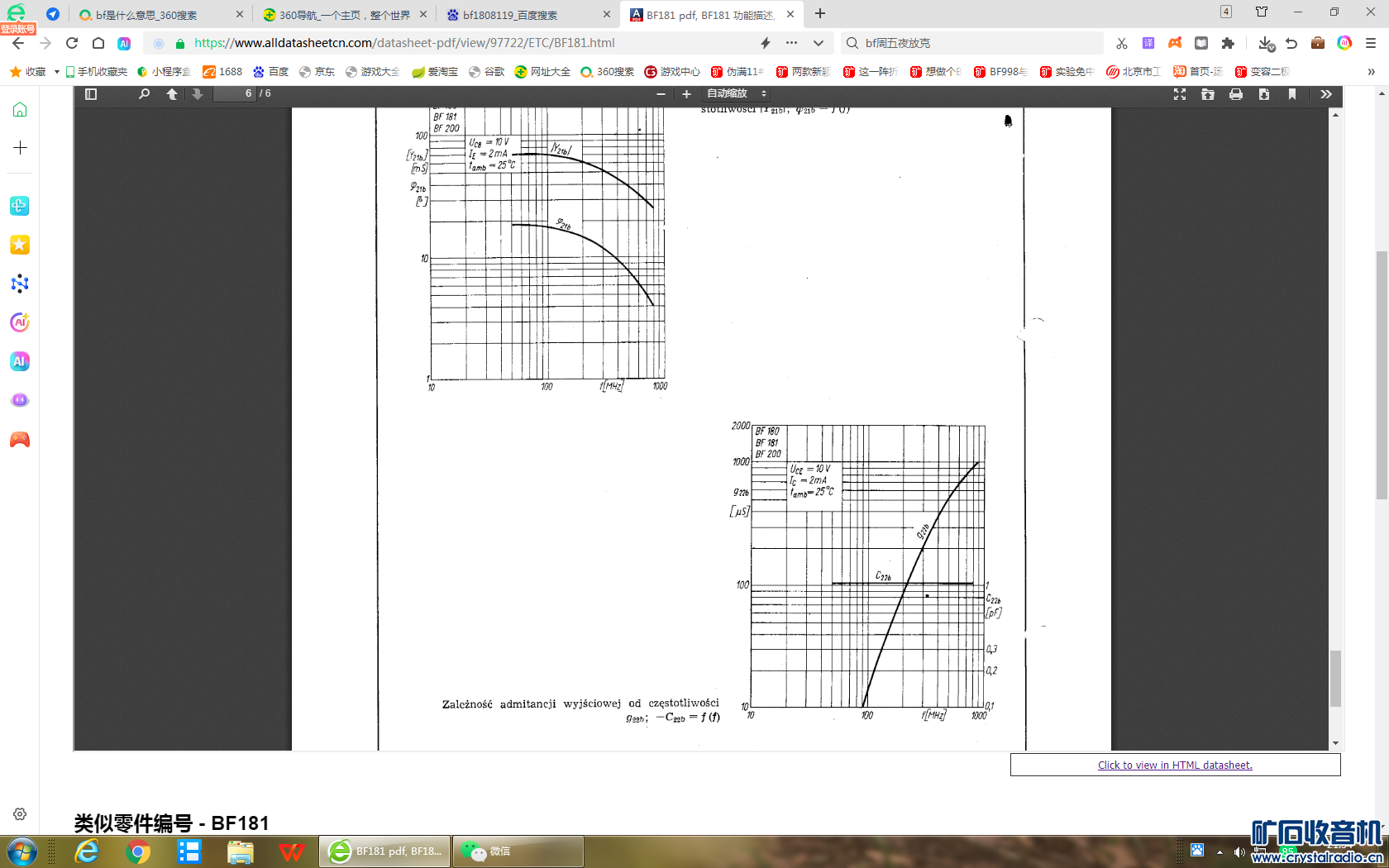The width and height of the screenshot is (1389, 868).
Task: Open the 手机收藏夹 bookmark
Action: (x=97, y=72)
